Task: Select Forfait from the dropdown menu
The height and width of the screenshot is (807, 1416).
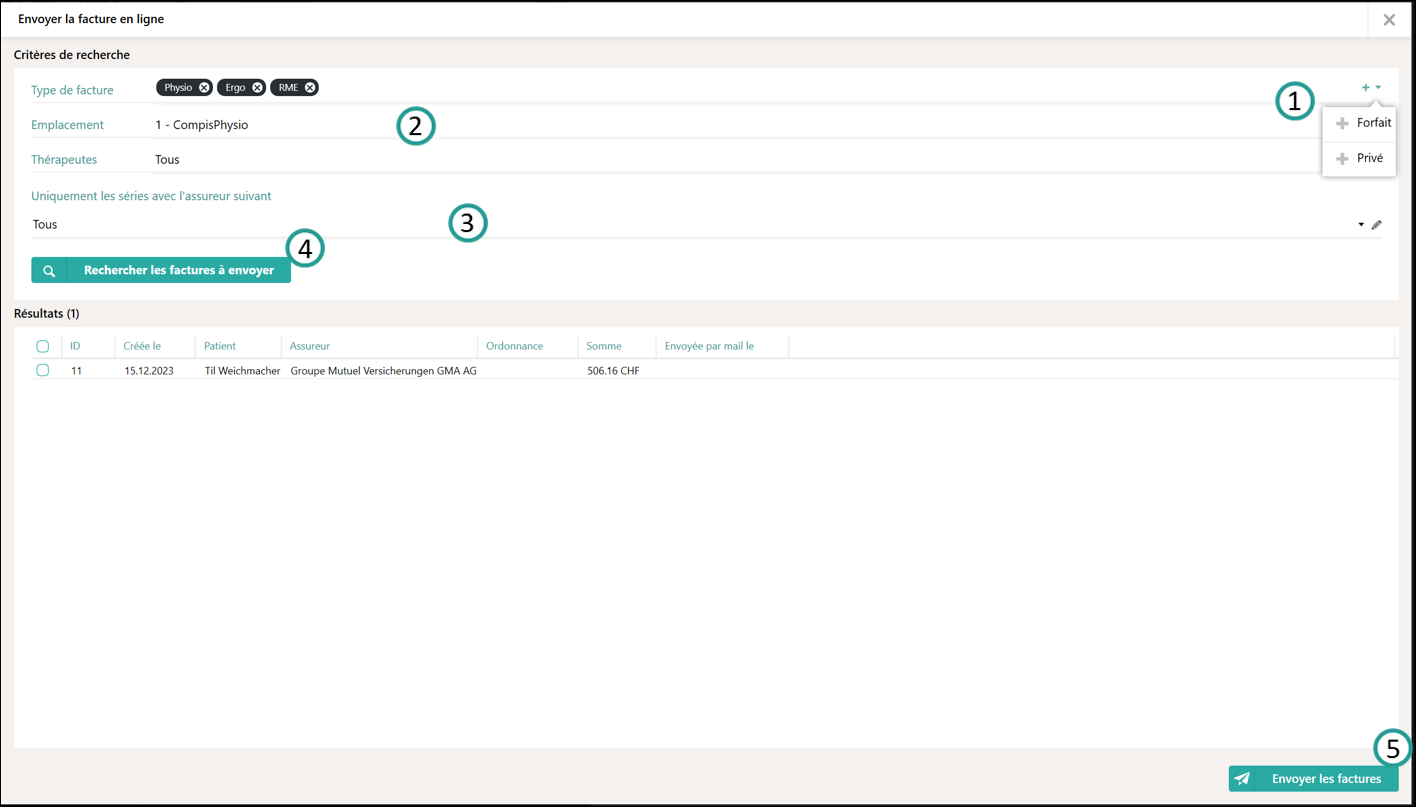Action: [x=1373, y=123]
